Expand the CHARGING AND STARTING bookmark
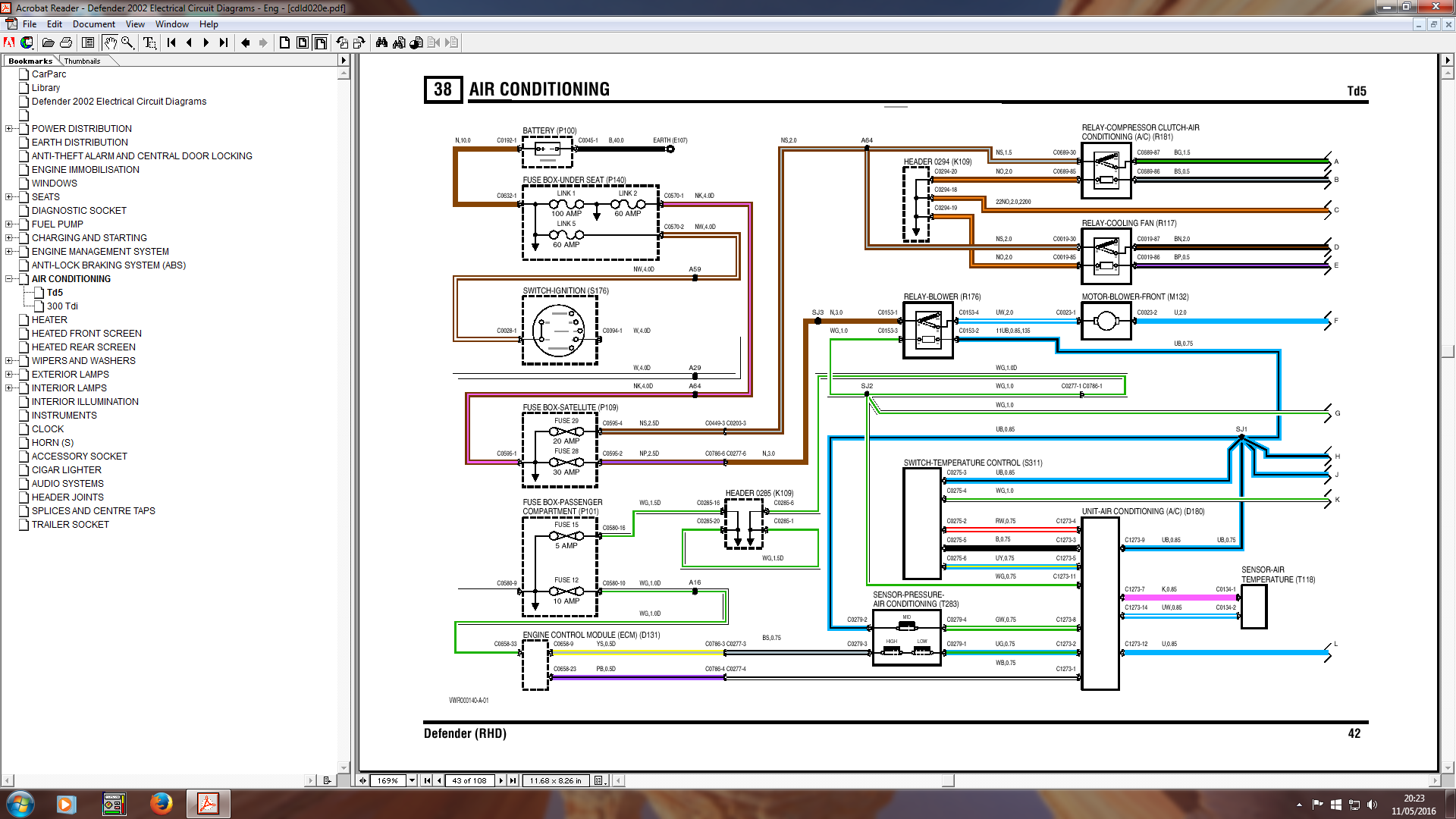 point(9,238)
